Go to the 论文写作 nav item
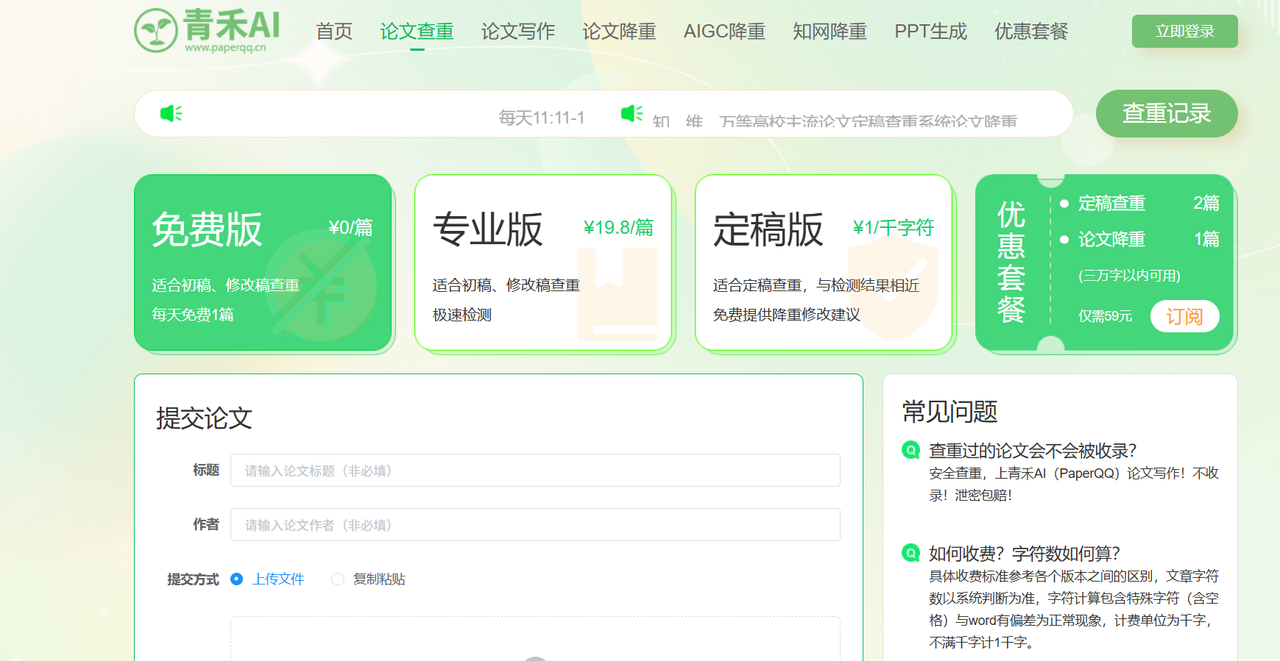The width and height of the screenshot is (1280, 661). [518, 31]
